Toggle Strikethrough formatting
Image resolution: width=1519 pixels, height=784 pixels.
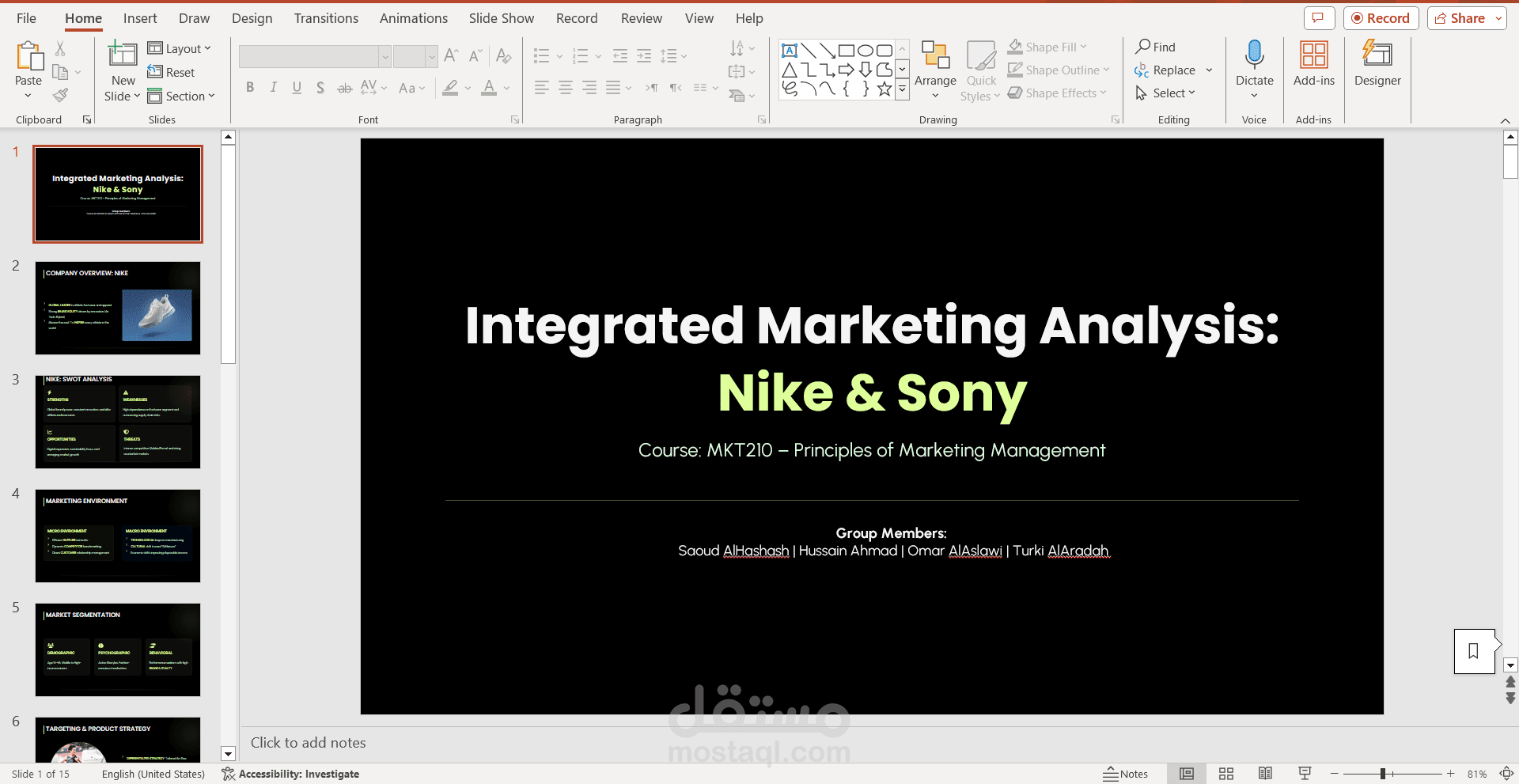click(x=344, y=88)
